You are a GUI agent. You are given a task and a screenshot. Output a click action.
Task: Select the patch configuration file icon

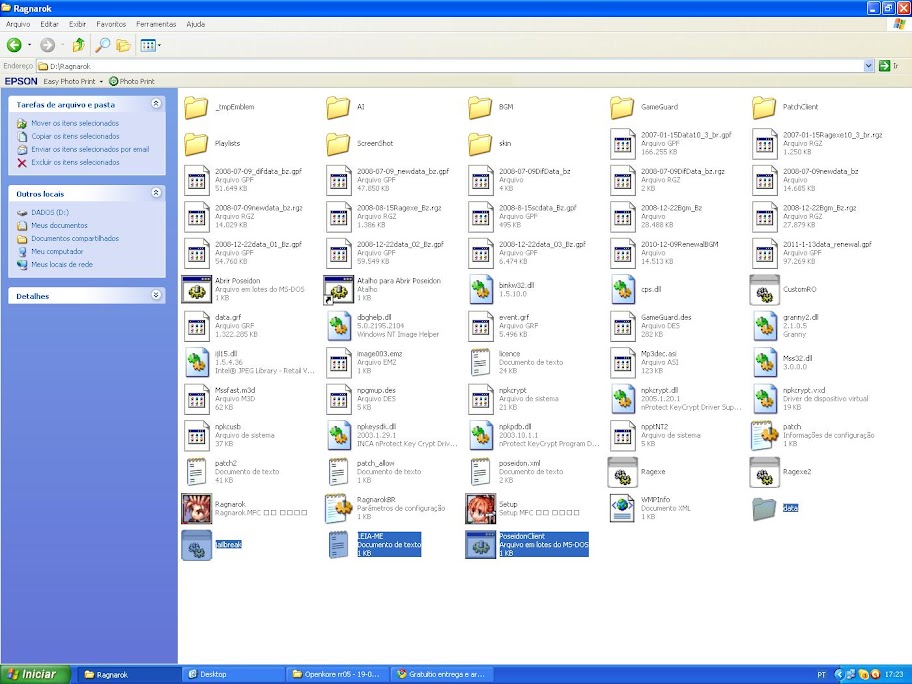(x=765, y=435)
